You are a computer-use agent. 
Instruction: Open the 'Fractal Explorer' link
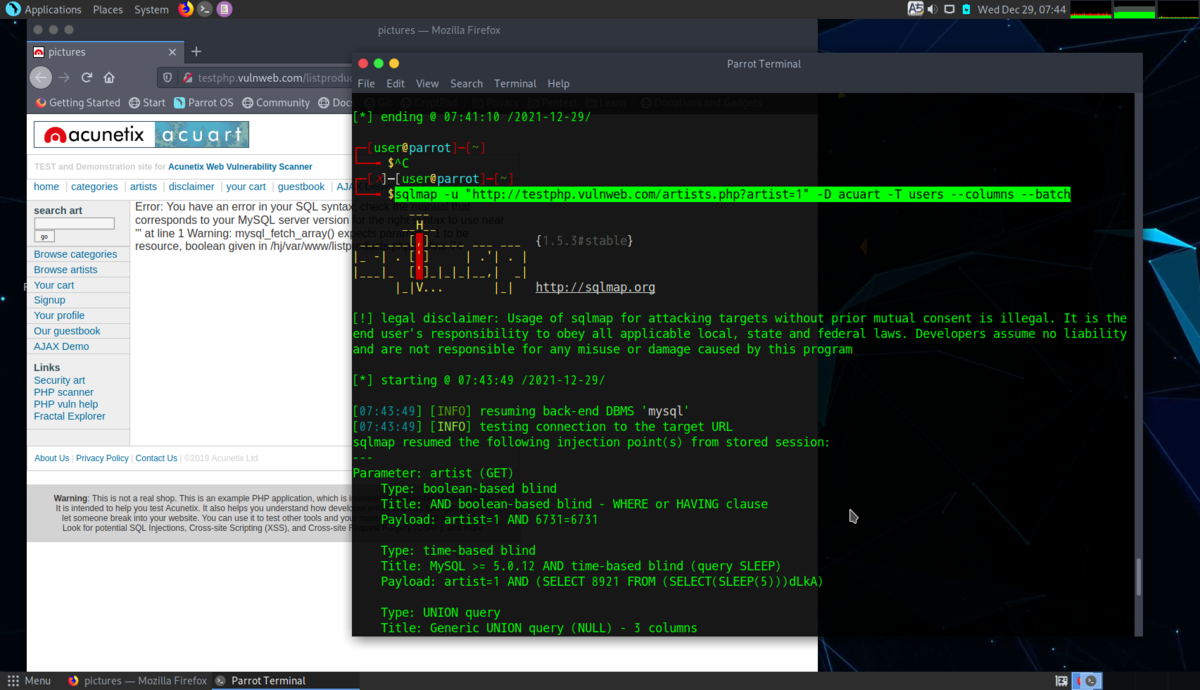tap(69, 416)
